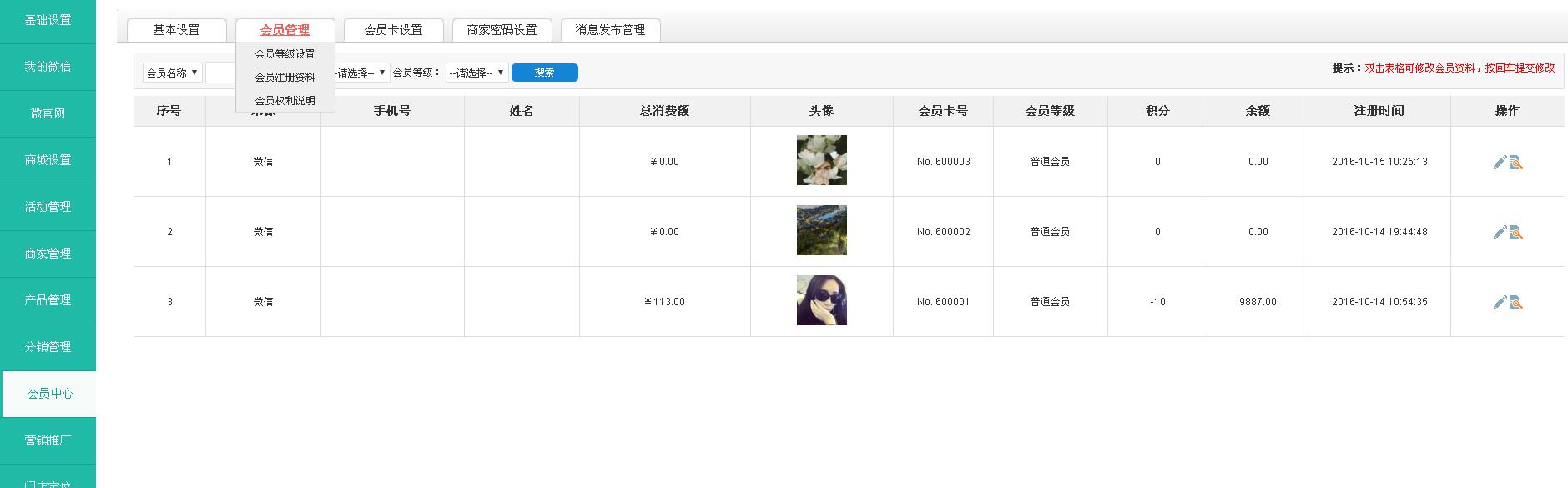This screenshot has height=488, width=1568.
Task: Click edit pencil icon for member No. 600003
Action: pos(1500,162)
